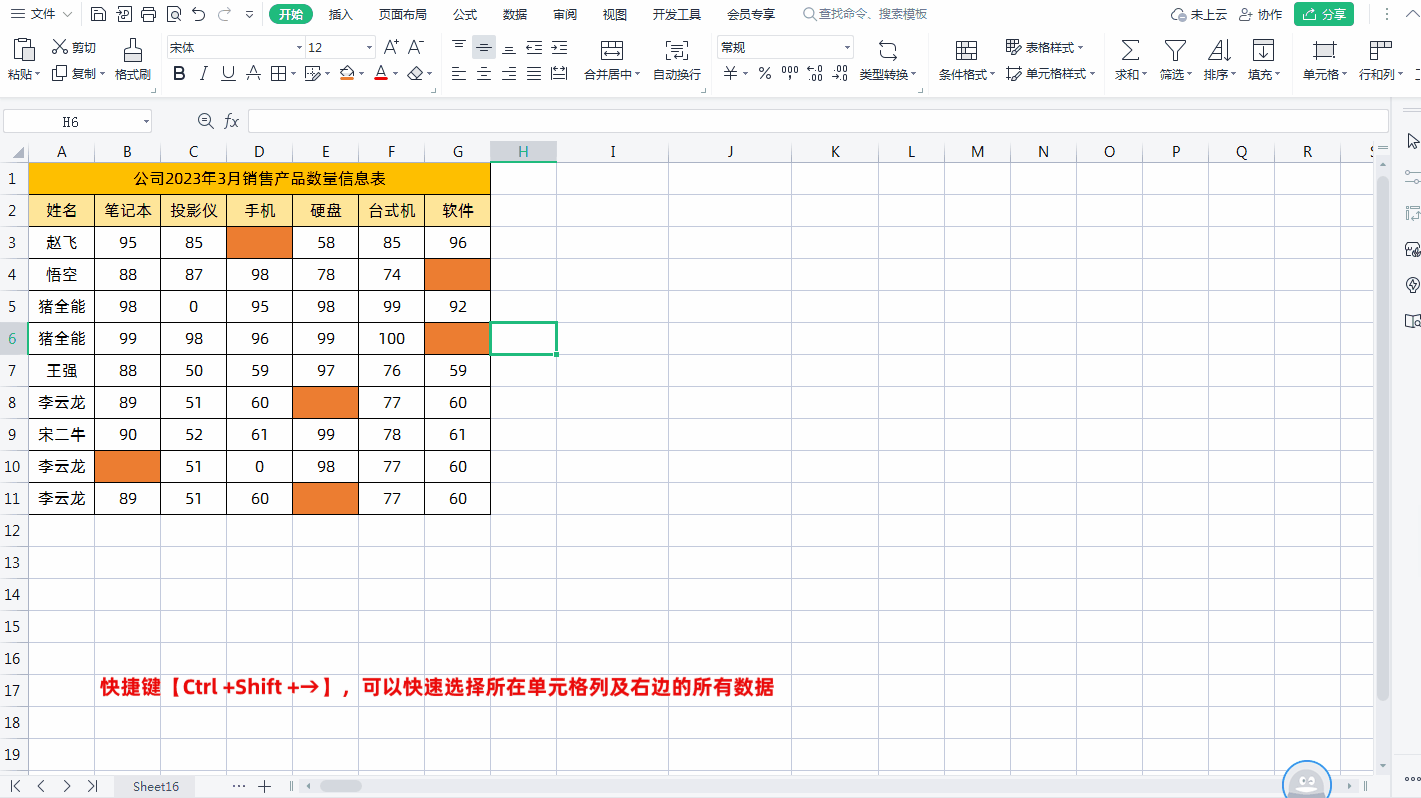This screenshot has height=798, width=1421.
Task: Click the Filter (筛选) funnel icon
Action: (x=1175, y=51)
